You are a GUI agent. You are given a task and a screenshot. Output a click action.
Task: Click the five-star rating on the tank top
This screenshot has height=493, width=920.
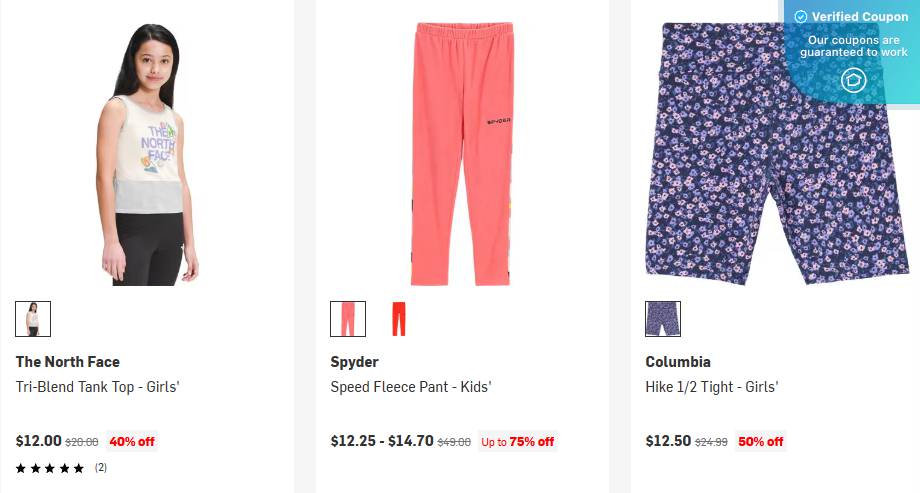click(50, 467)
